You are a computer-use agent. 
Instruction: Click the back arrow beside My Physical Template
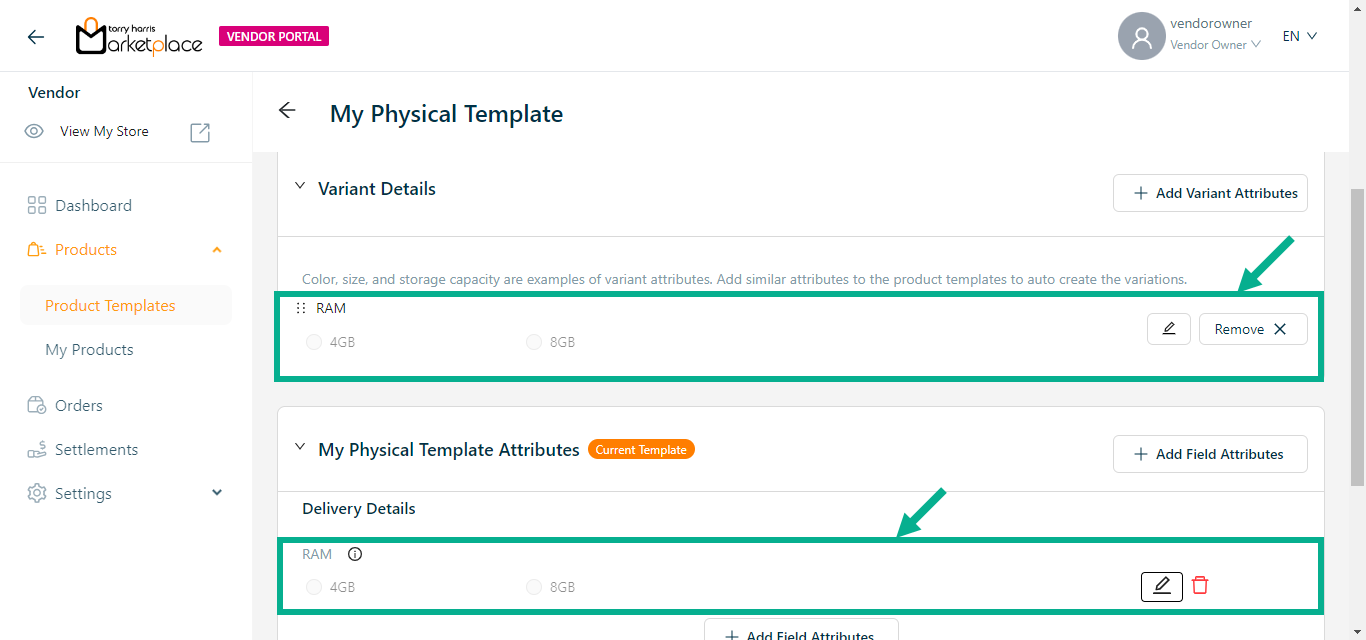pyautogui.click(x=287, y=111)
